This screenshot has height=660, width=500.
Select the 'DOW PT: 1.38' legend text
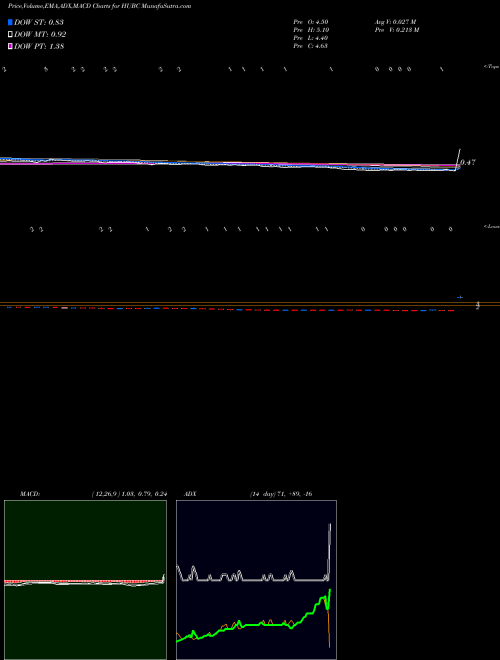[x=39, y=46]
